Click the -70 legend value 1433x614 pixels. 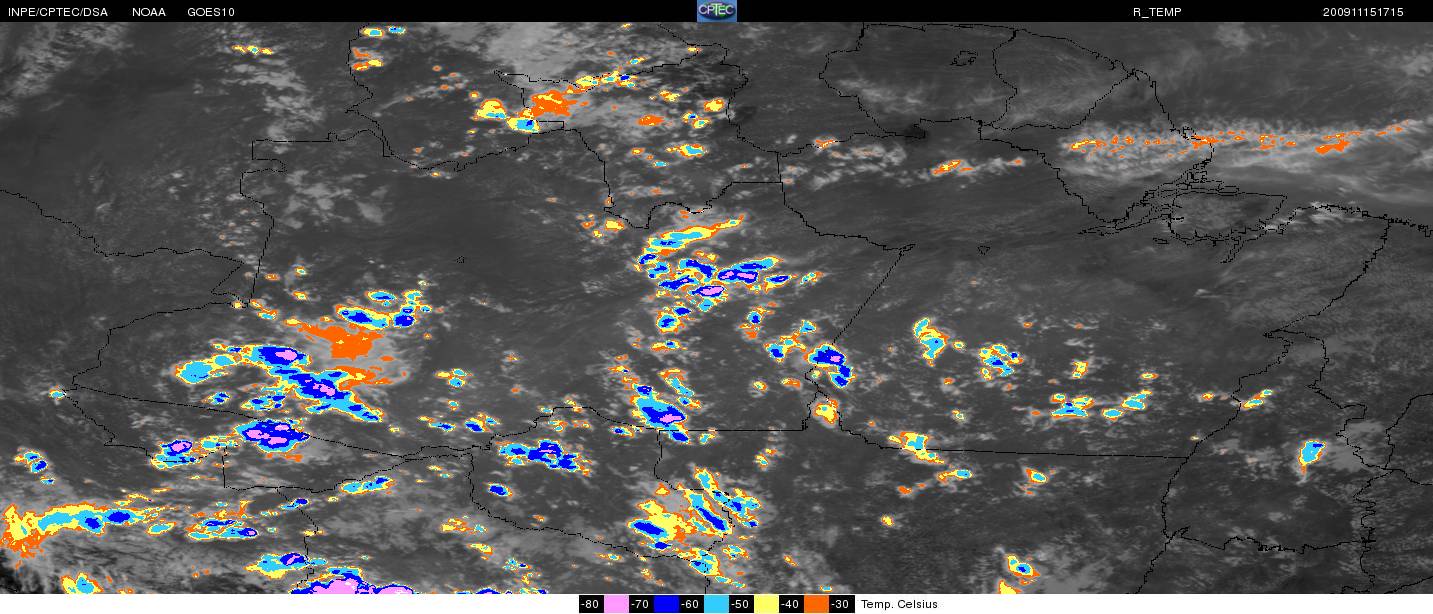click(640, 604)
